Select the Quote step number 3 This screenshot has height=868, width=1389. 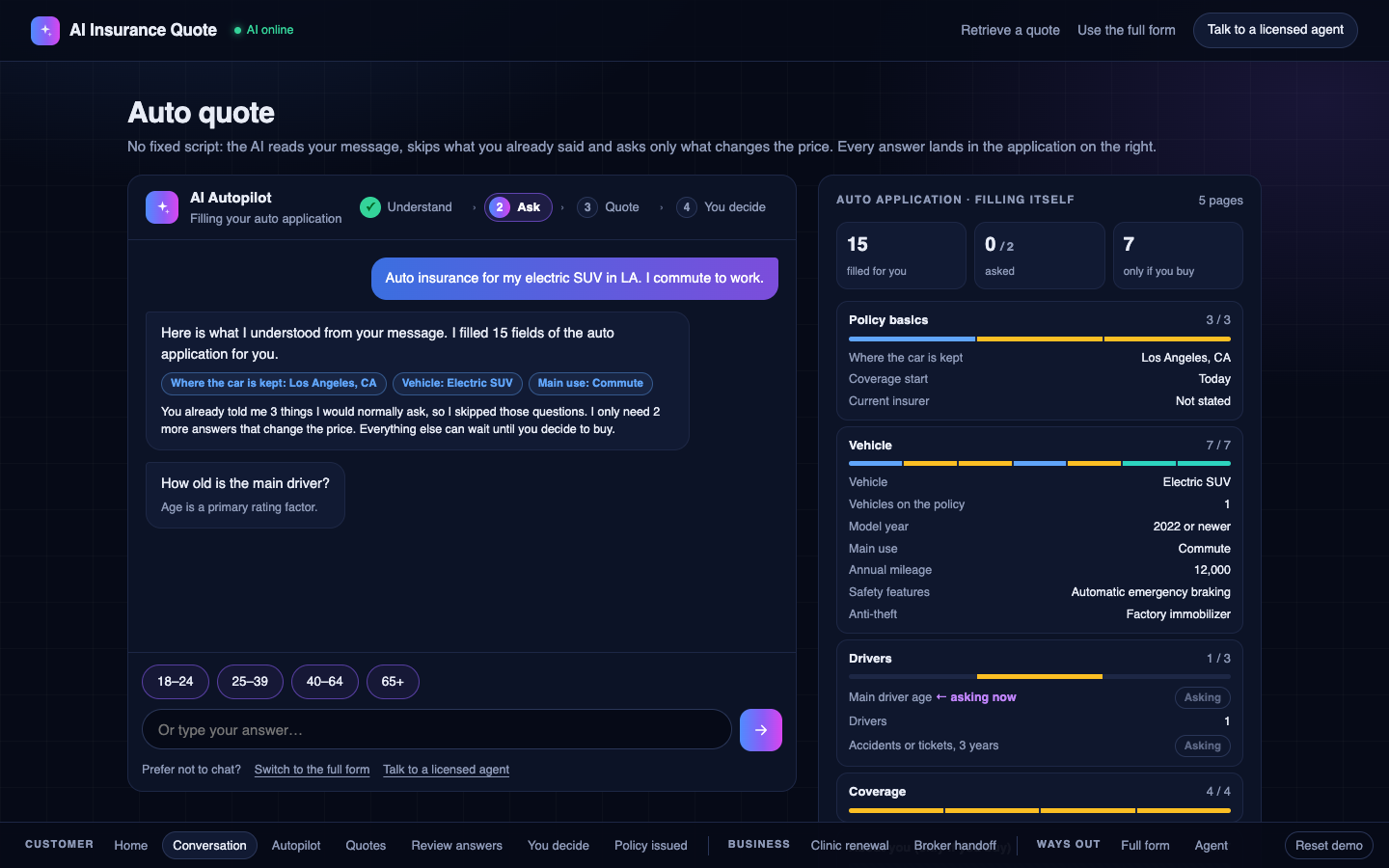click(x=587, y=207)
